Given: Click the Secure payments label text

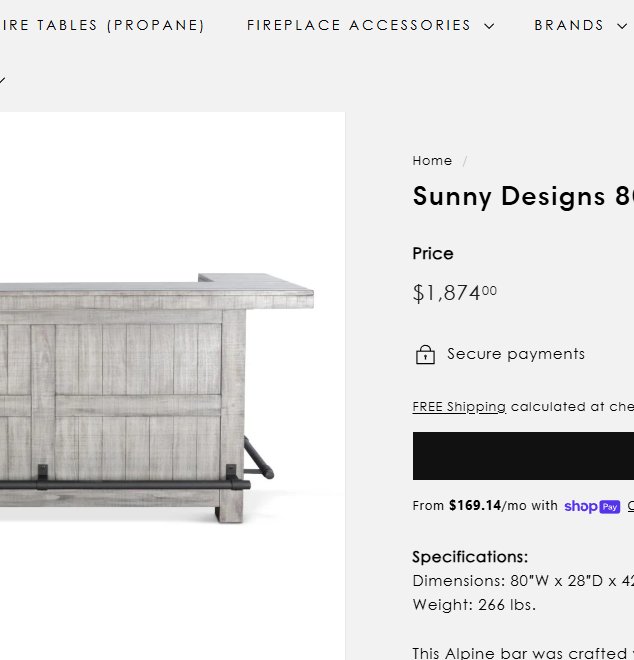Looking at the screenshot, I should point(516,354).
